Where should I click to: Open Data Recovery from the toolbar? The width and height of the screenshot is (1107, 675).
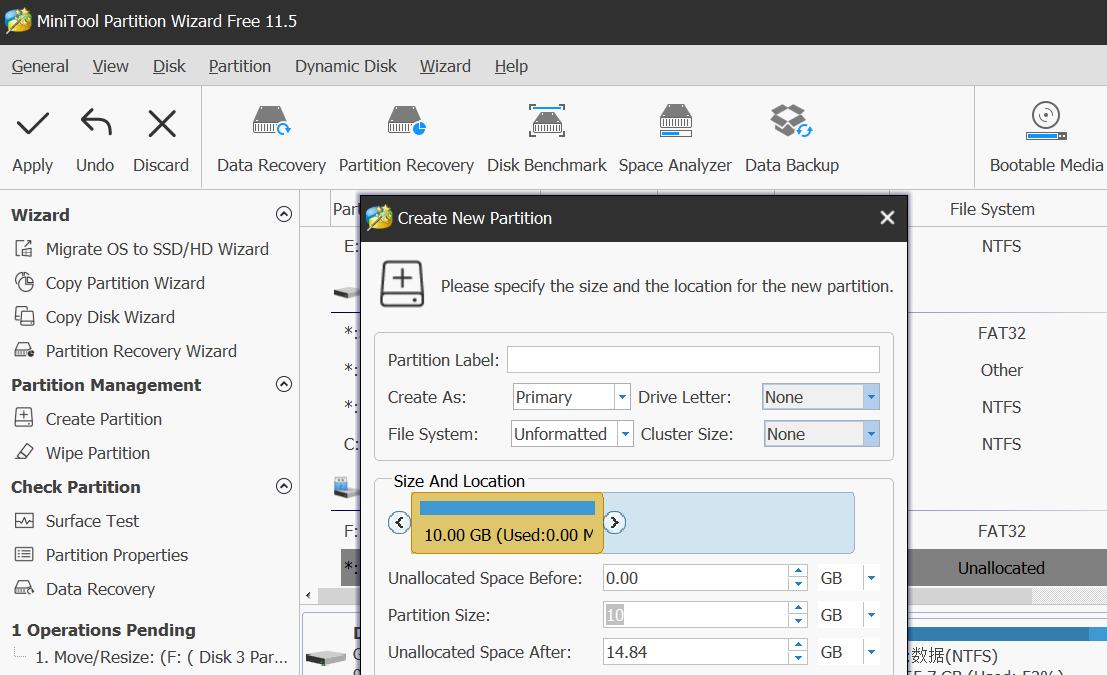271,124
